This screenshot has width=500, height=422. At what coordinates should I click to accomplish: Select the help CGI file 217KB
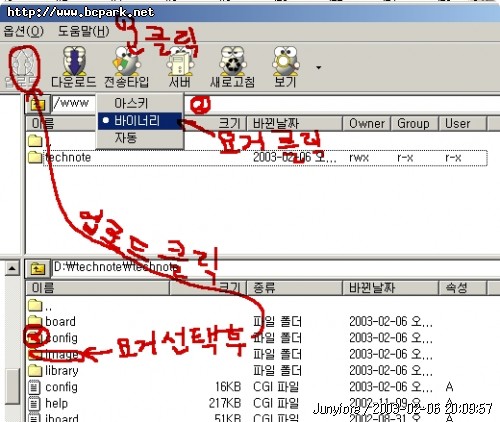[48, 403]
